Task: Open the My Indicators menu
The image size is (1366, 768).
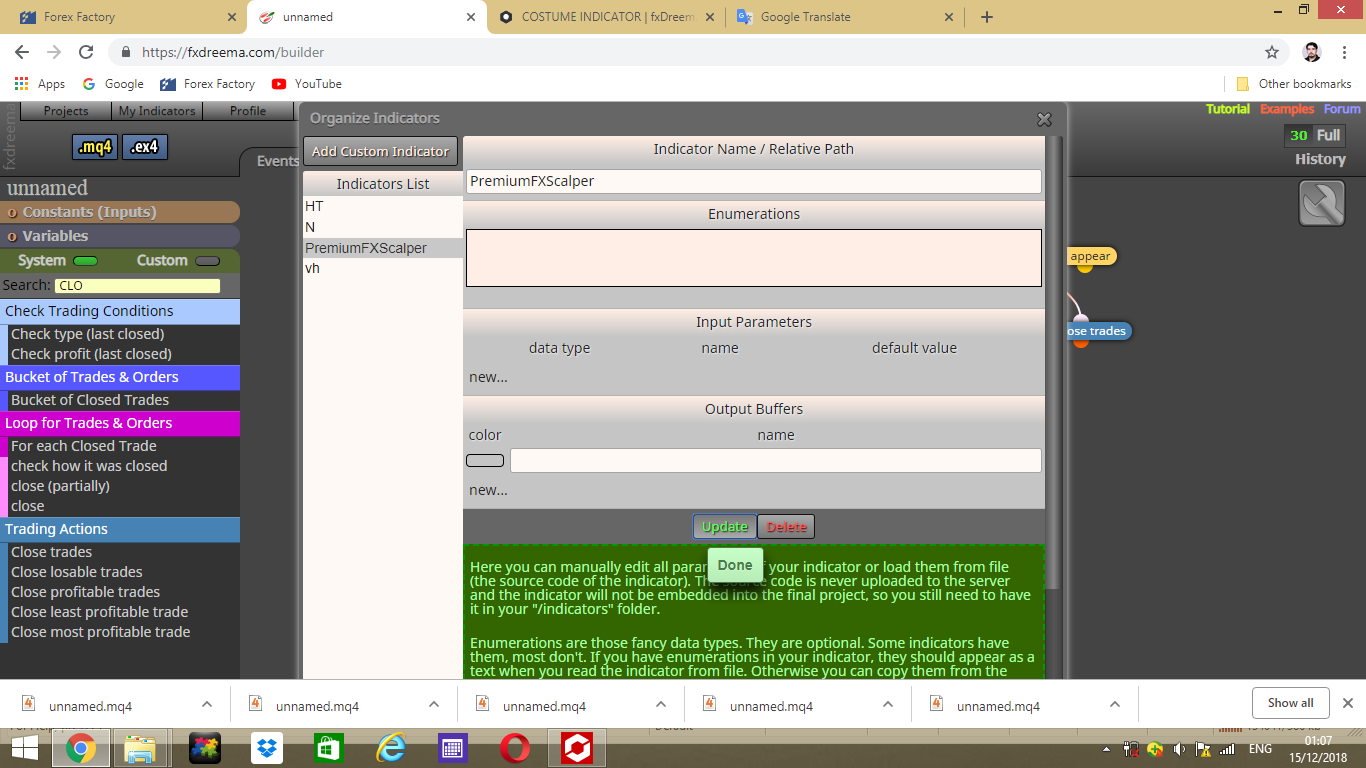Action: pos(157,111)
